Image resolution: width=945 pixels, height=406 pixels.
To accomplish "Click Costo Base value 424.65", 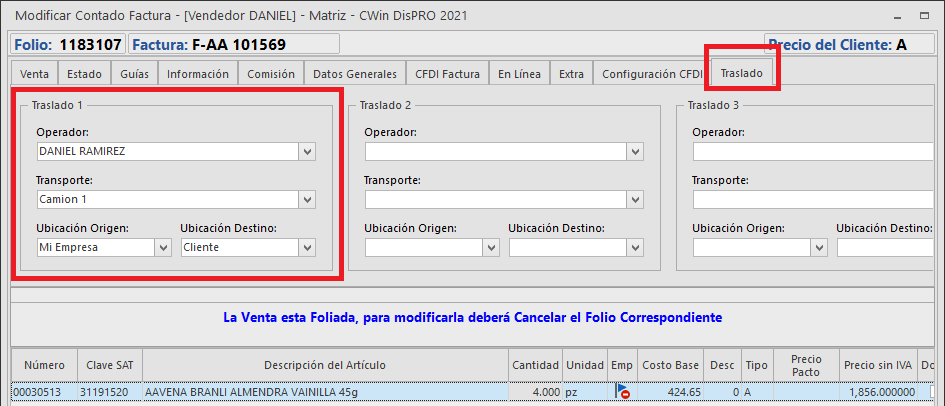I will click(670, 392).
